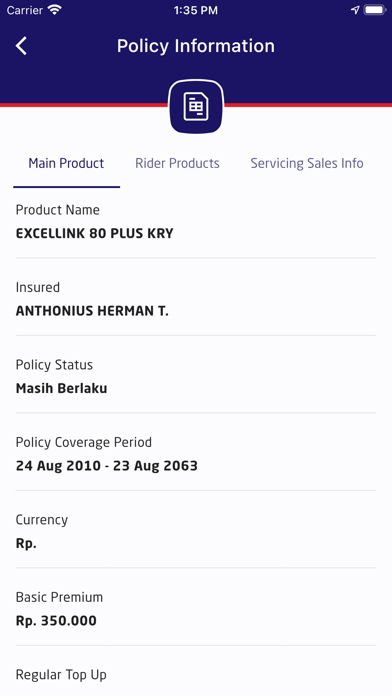The height and width of the screenshot is (696, 392).
Task: Tap insured name ANTHONIUS HERMAN T.
Action: coord(92,311)
